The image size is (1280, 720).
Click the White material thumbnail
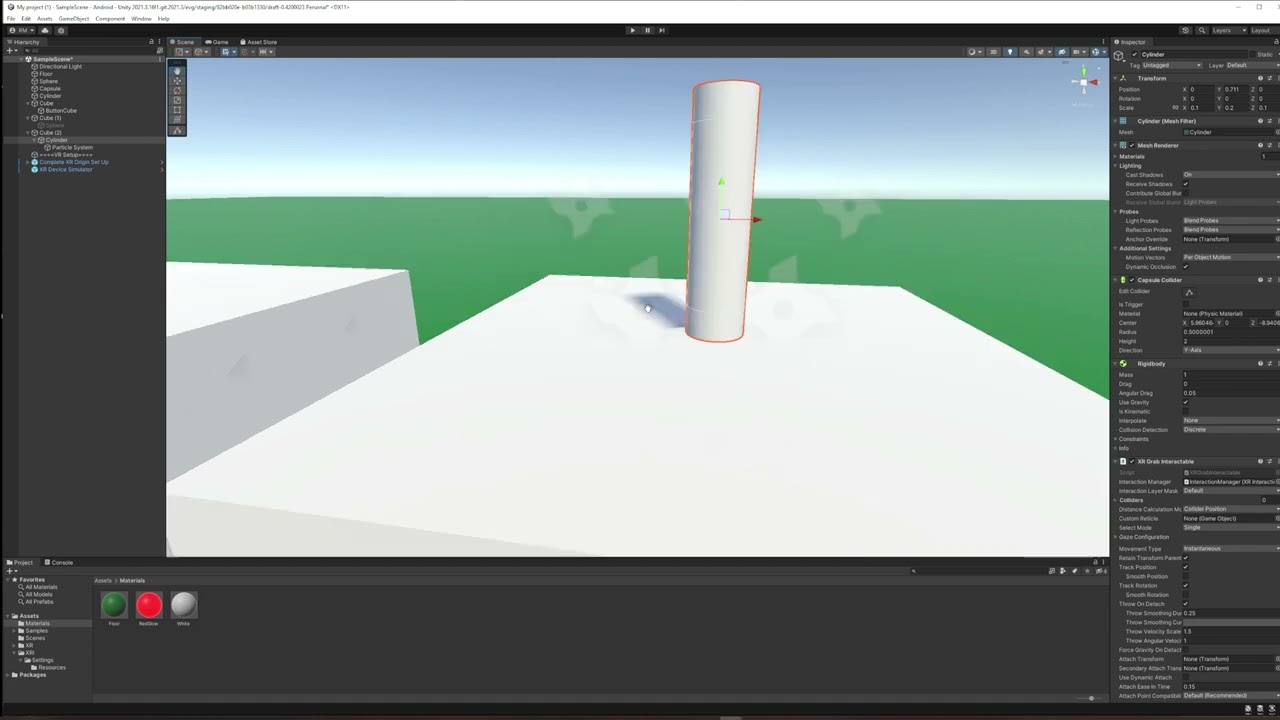[183, 604]
